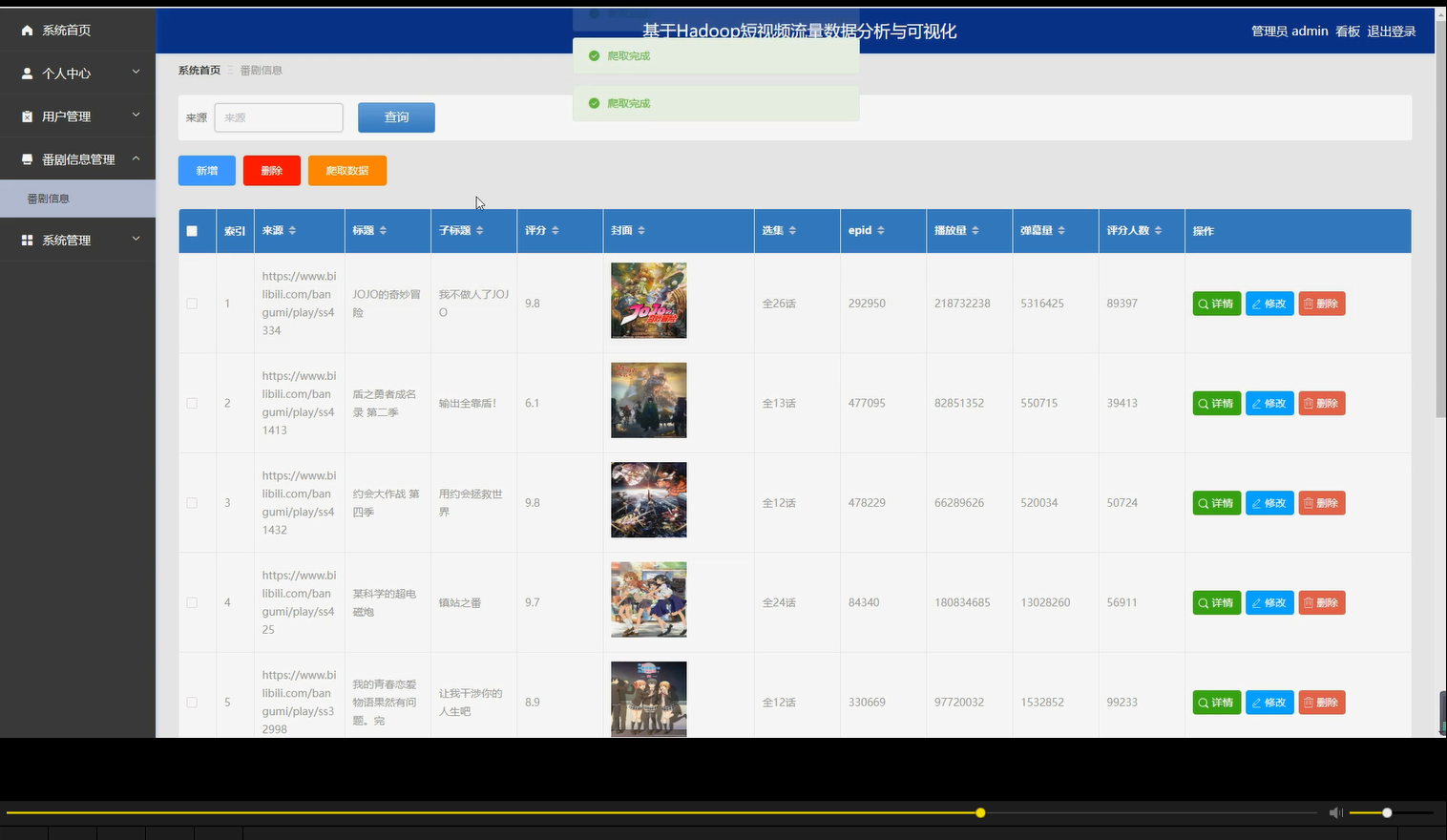The width and height of the screenshot is (1447, 840).
Task: Select the 番剧信息 submenu item
Action: click(77, 199)
